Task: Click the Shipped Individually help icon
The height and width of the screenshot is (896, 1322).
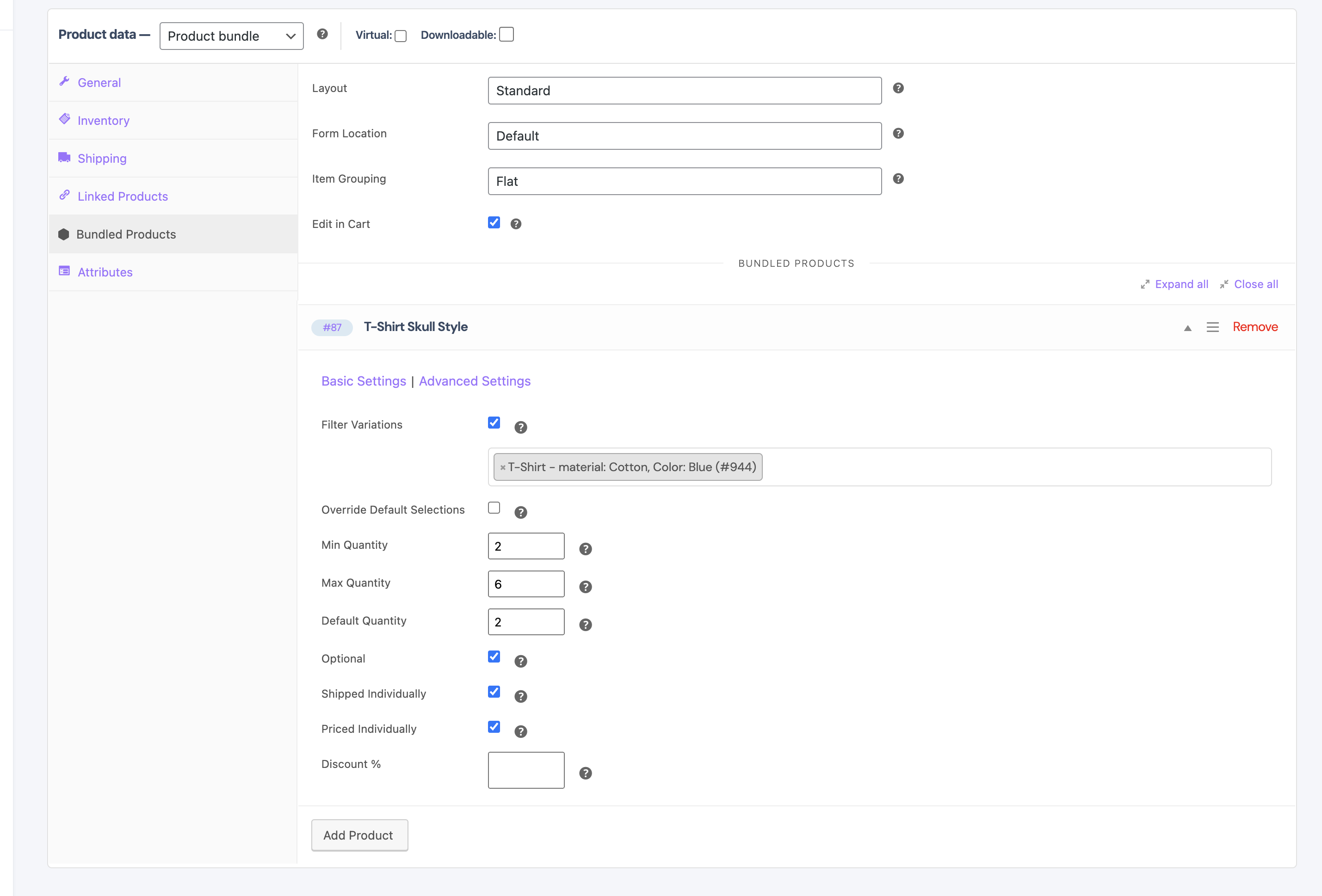Action: pos(520,696)
